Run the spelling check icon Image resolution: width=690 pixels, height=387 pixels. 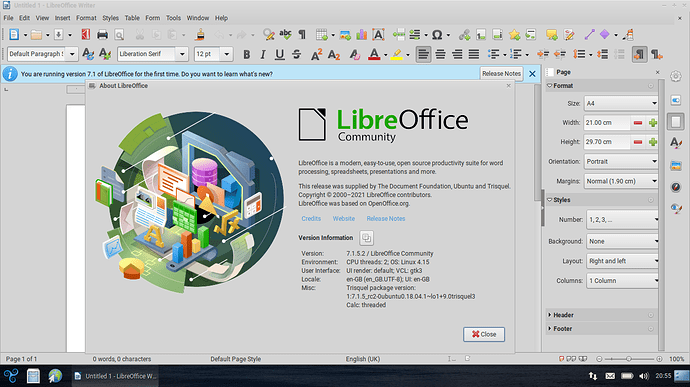pyautogui.click(x=285, y=34)
